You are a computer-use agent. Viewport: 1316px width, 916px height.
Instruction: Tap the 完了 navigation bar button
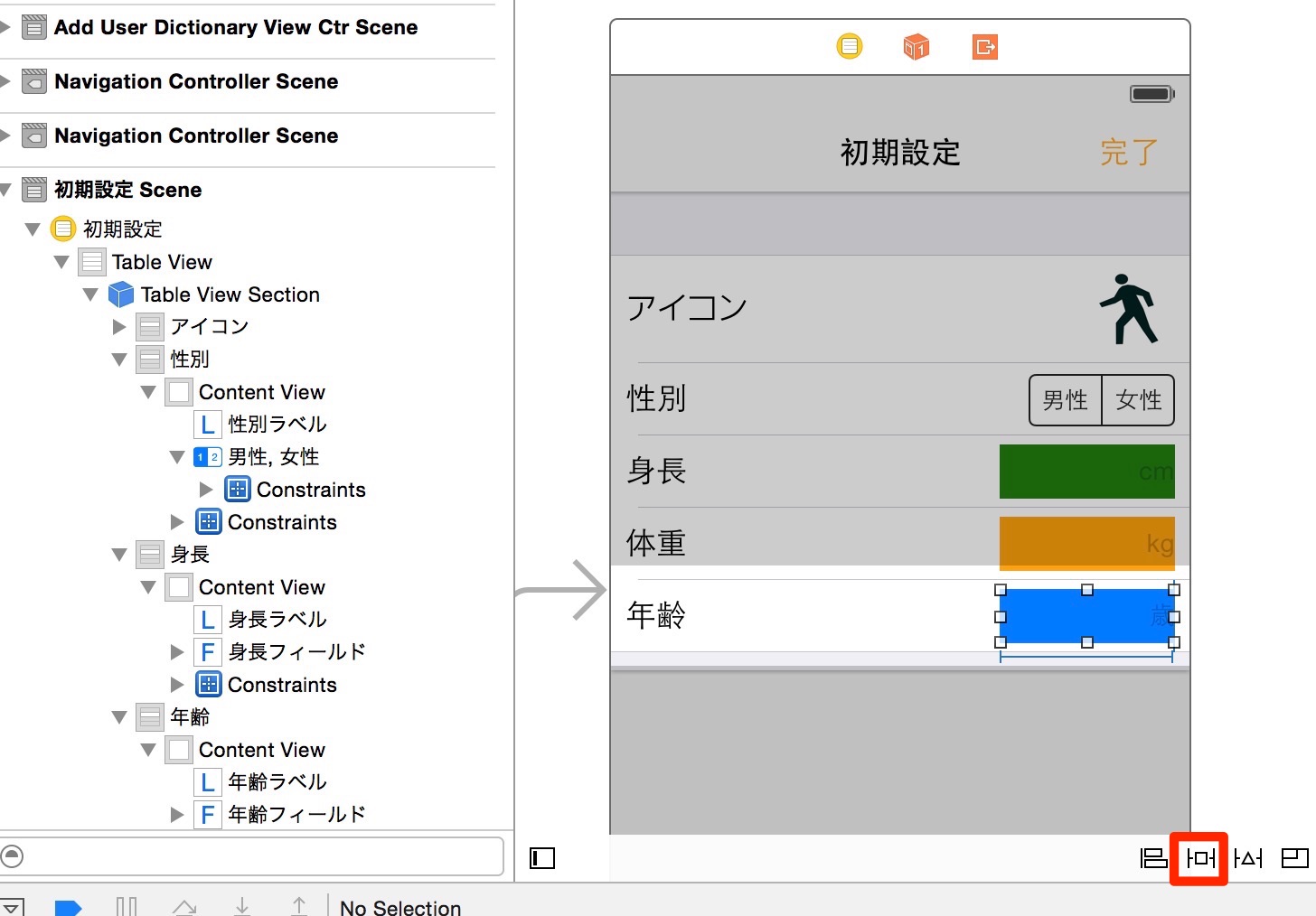click(1129, 152)
